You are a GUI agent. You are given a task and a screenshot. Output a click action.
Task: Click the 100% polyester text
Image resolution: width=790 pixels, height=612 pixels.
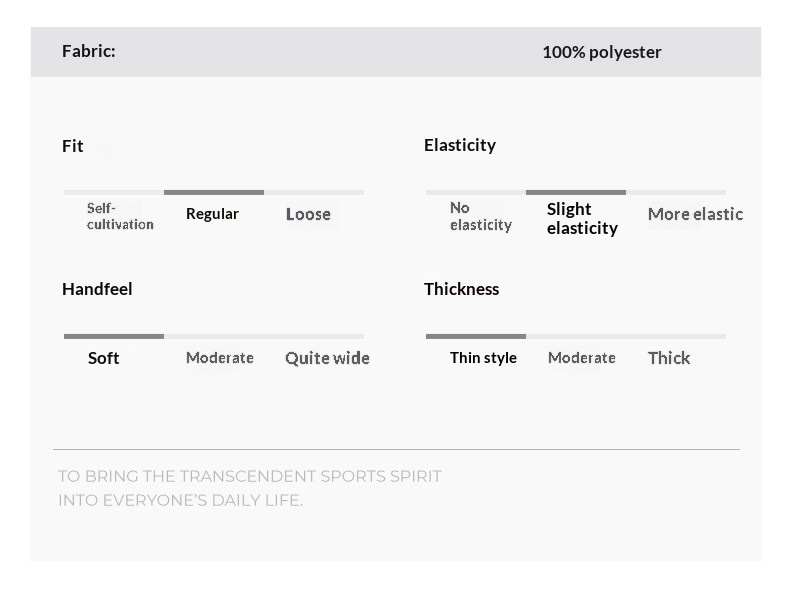[602, 52]
